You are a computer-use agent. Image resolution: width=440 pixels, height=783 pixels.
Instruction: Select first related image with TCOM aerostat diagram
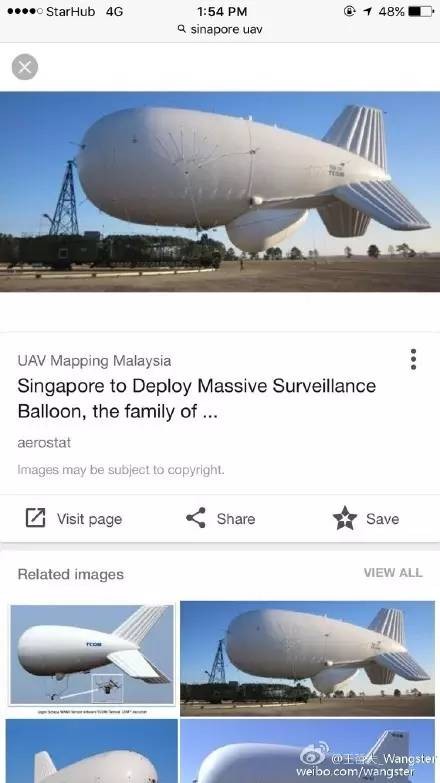click(92, 659)
